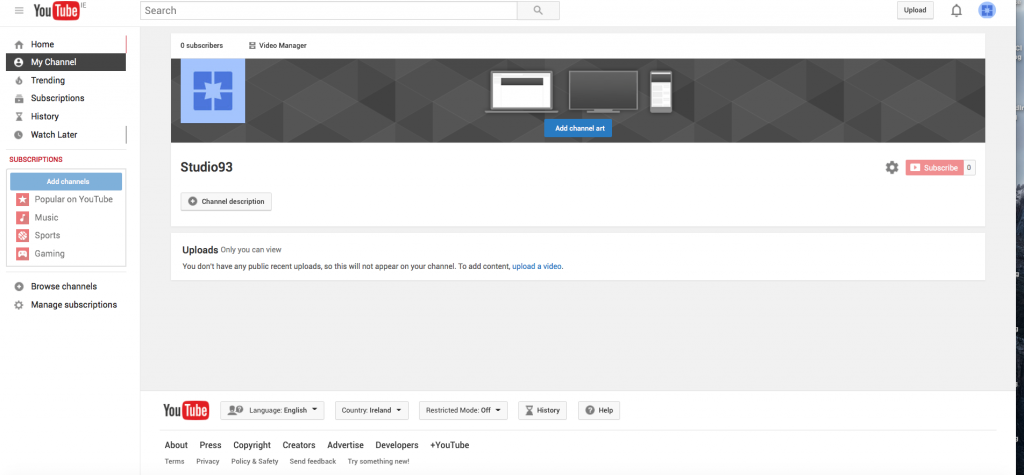
Task: Open the Developers footer link
Action: tap(397, 445)
